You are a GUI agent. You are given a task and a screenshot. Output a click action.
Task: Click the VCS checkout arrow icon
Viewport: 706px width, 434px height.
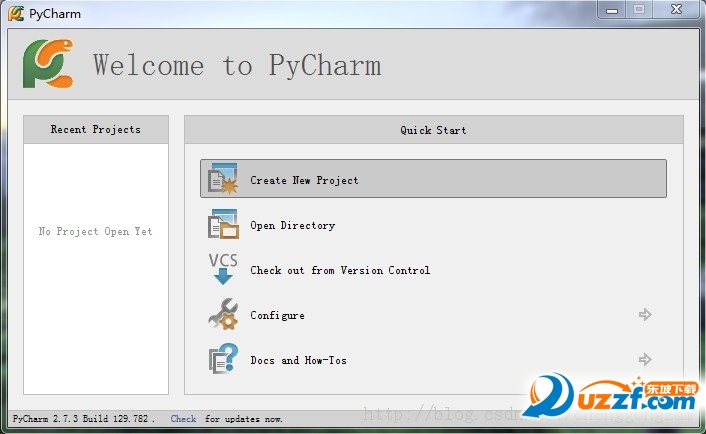click(223, 269)
